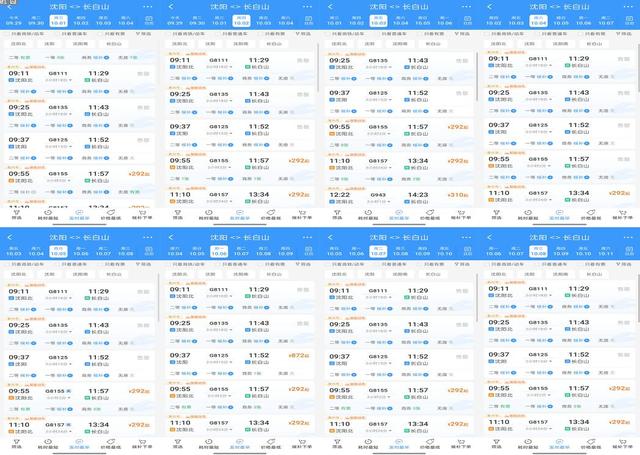Sort by 价格最低 on the 10.01 screen
This screenshot has width=640, height=455.
coord(111,215)
